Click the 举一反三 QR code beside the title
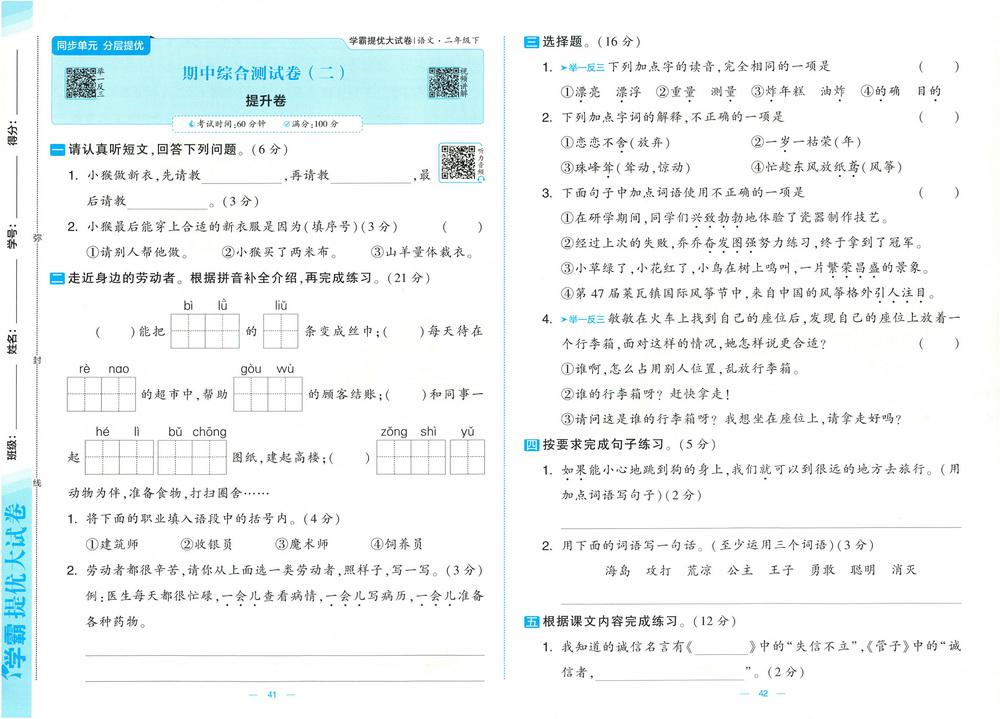1000x719 pixels. tap(81, 83)
